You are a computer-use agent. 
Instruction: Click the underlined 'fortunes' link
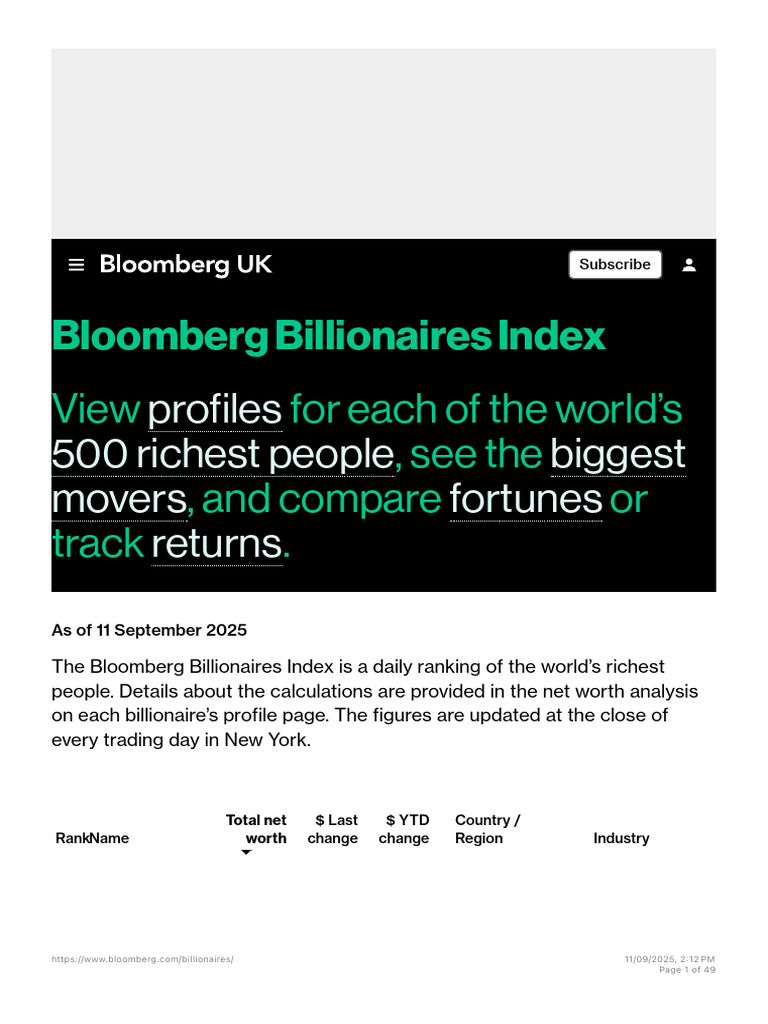tap(526, 499)
